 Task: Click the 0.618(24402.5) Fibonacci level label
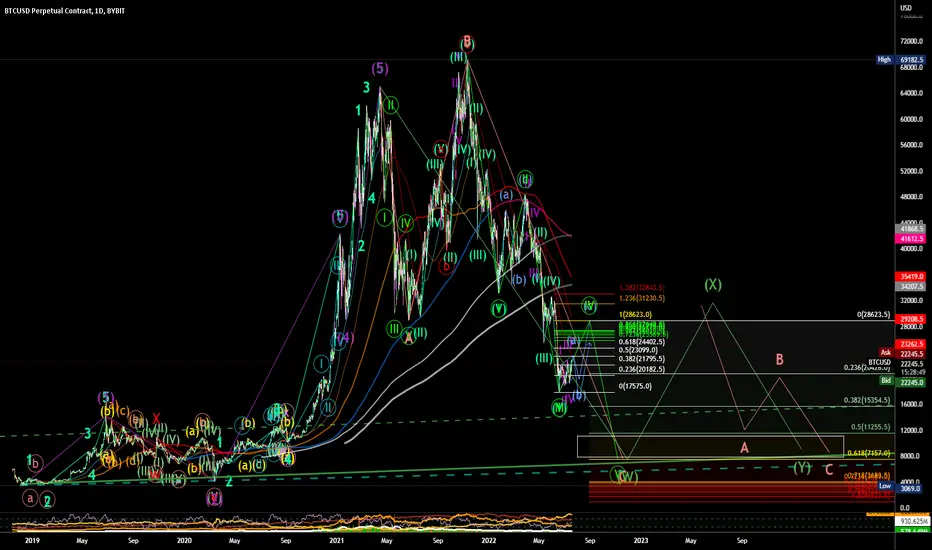click(x=642, y=342)
